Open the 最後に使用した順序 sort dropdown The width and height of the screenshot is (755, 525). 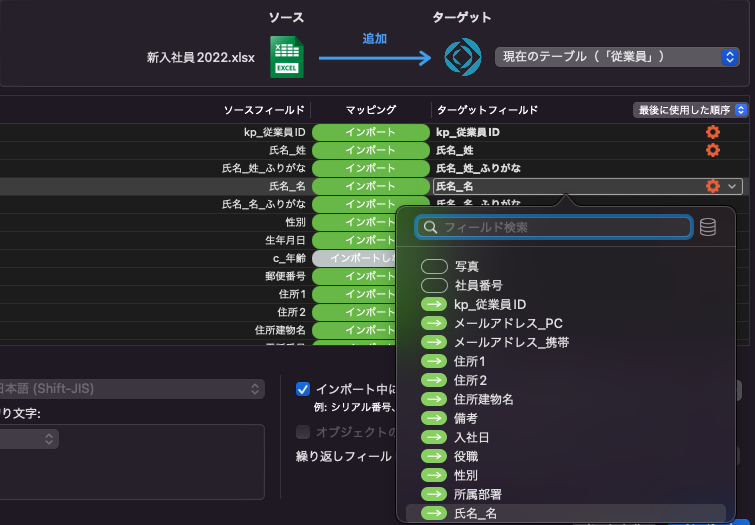tap(690, 109)
